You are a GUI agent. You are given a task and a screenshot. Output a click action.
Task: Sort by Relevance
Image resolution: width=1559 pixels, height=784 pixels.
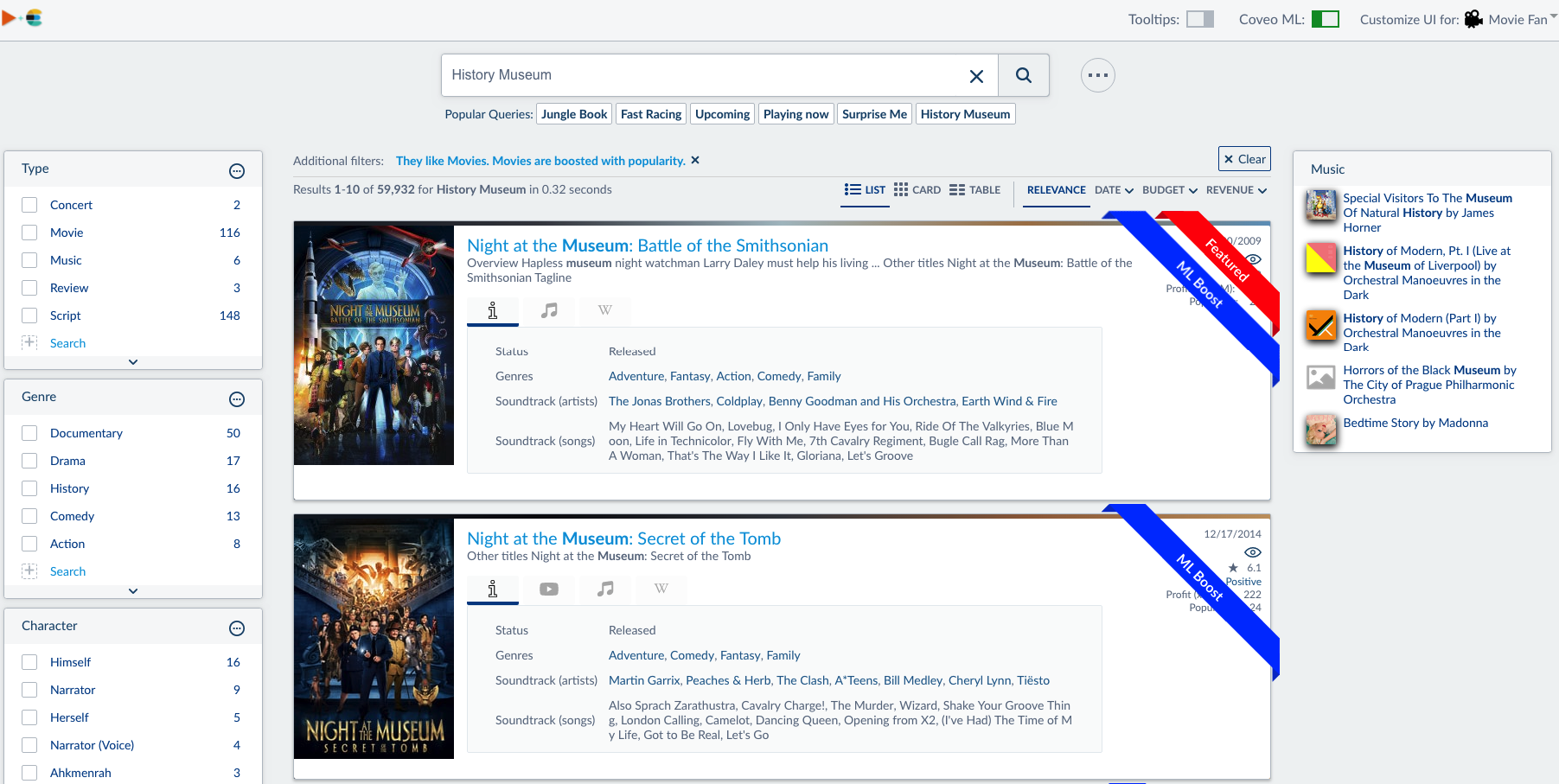tap(1057, 190)
